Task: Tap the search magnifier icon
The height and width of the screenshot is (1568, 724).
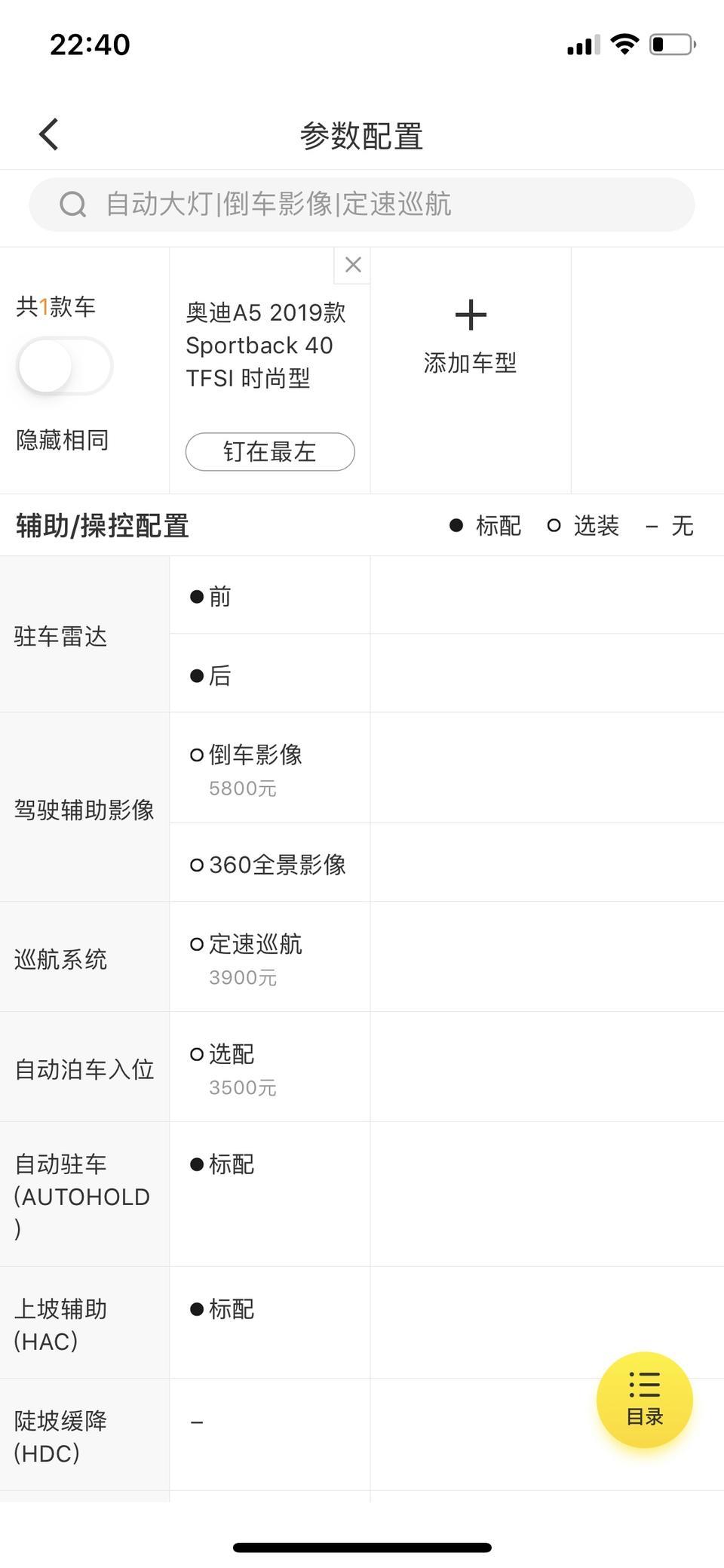Action: [73, 204]
